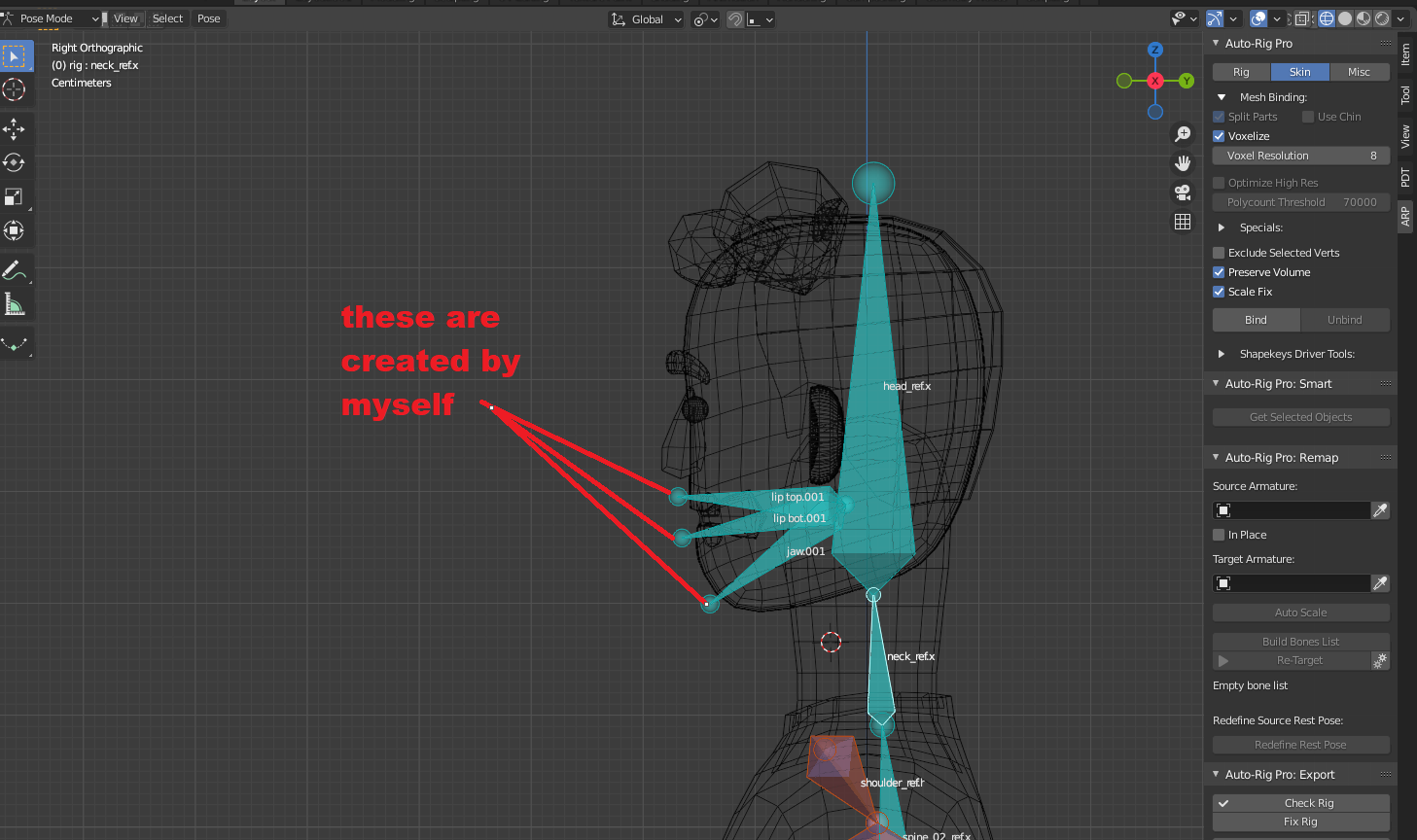The height and width of the screenshot is (840, 1417).
Task: Select the Select Box tool
Action: click(x=15, y=56)
